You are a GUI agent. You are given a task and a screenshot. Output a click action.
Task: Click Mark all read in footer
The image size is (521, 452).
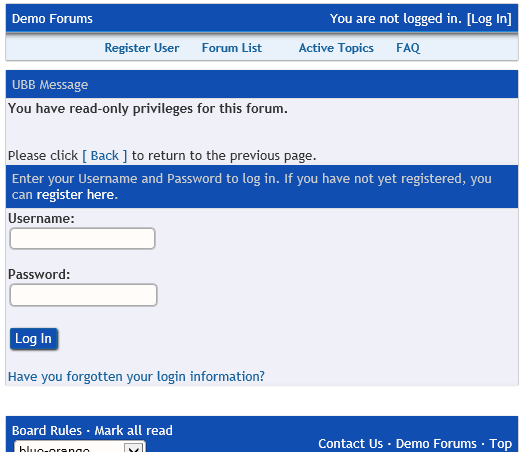coord(134,431)
